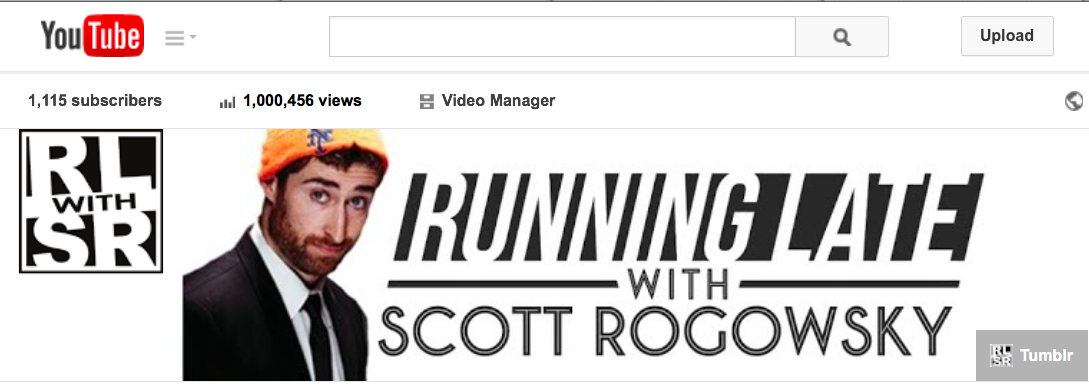The height and width of the screenshot is (384, 1089).
Task: Open the RL with SR channel avatar
Action: coord(91,201)
